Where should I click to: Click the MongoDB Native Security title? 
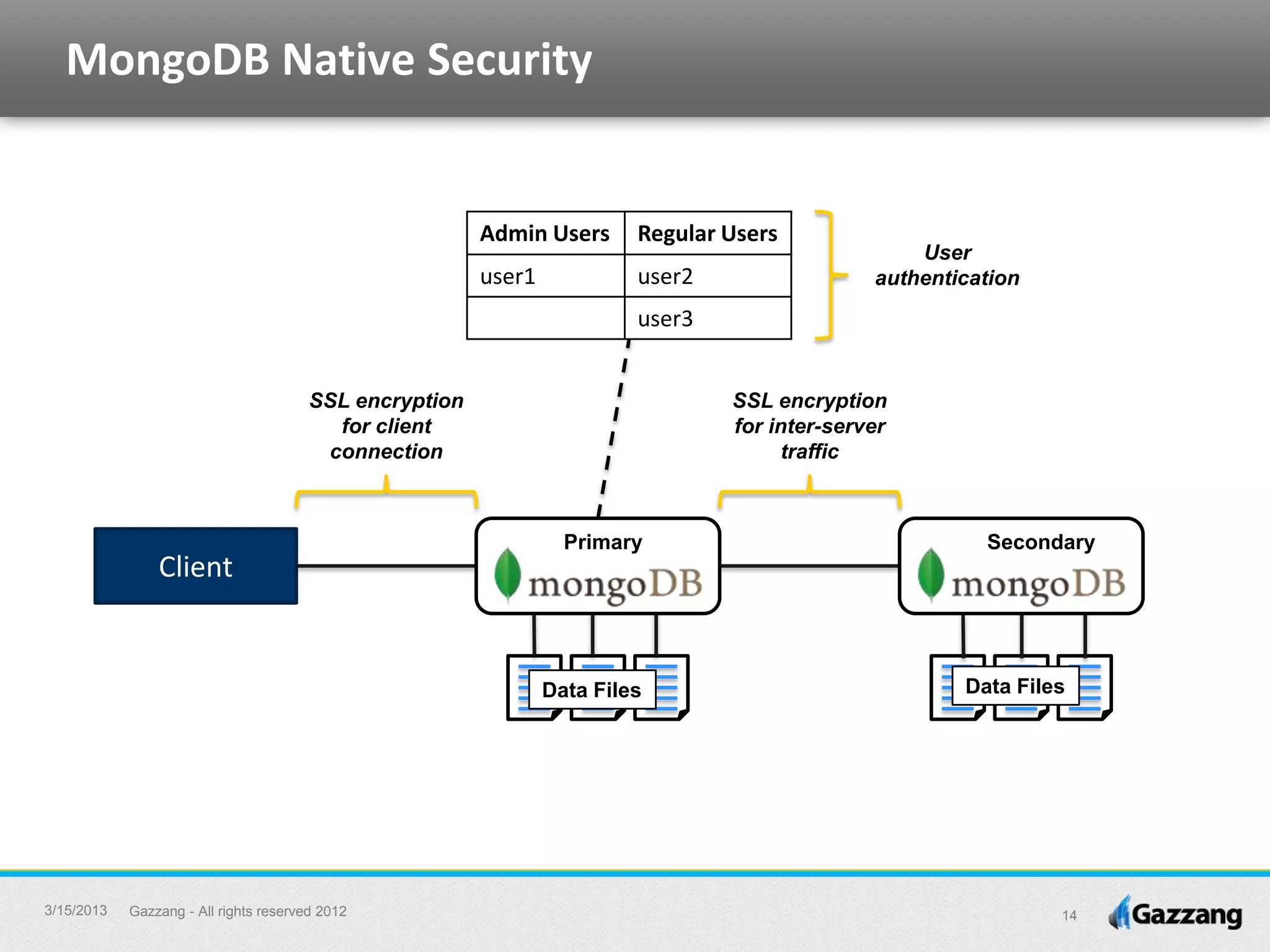[329, 60]
